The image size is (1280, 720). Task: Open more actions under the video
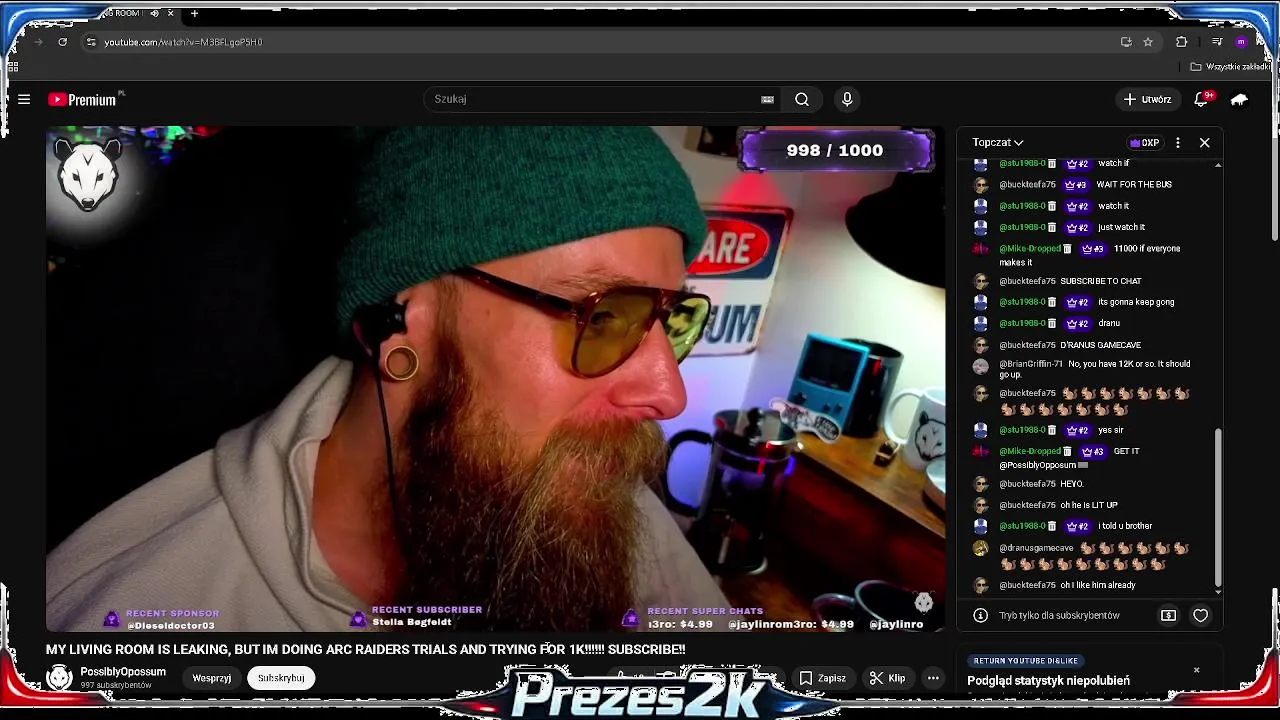(x=933, y=678)
